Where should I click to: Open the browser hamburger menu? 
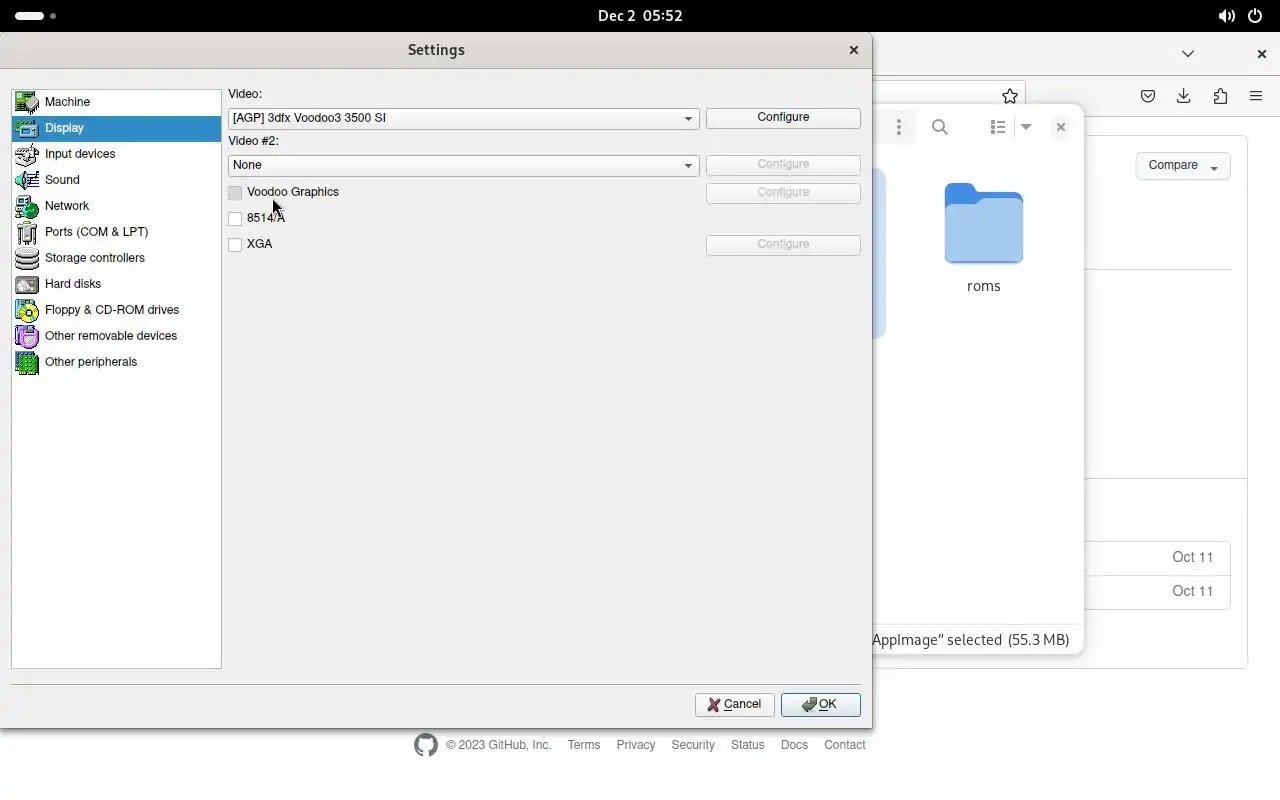coord(1256,96)
